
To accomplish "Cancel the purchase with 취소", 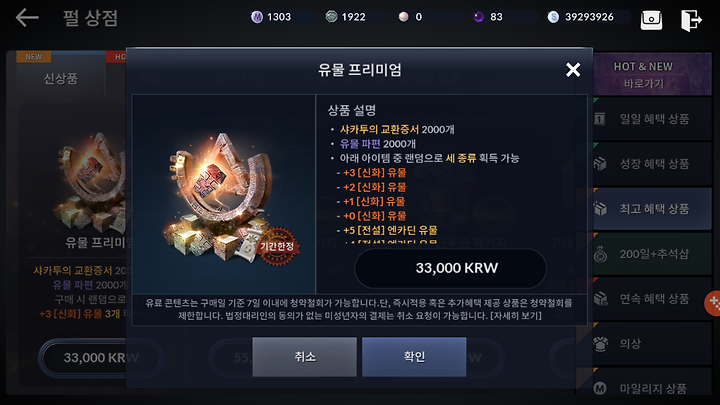I will [x=304, y=357].
